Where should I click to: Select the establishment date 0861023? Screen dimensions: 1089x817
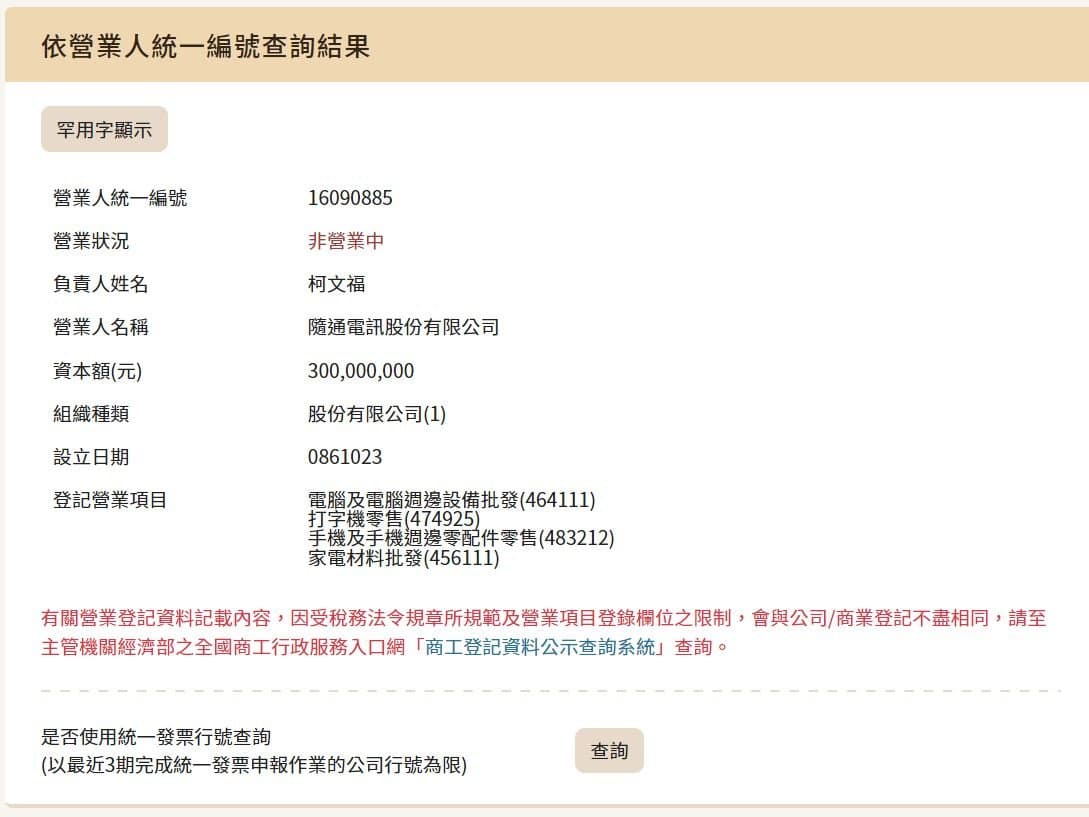345,457
